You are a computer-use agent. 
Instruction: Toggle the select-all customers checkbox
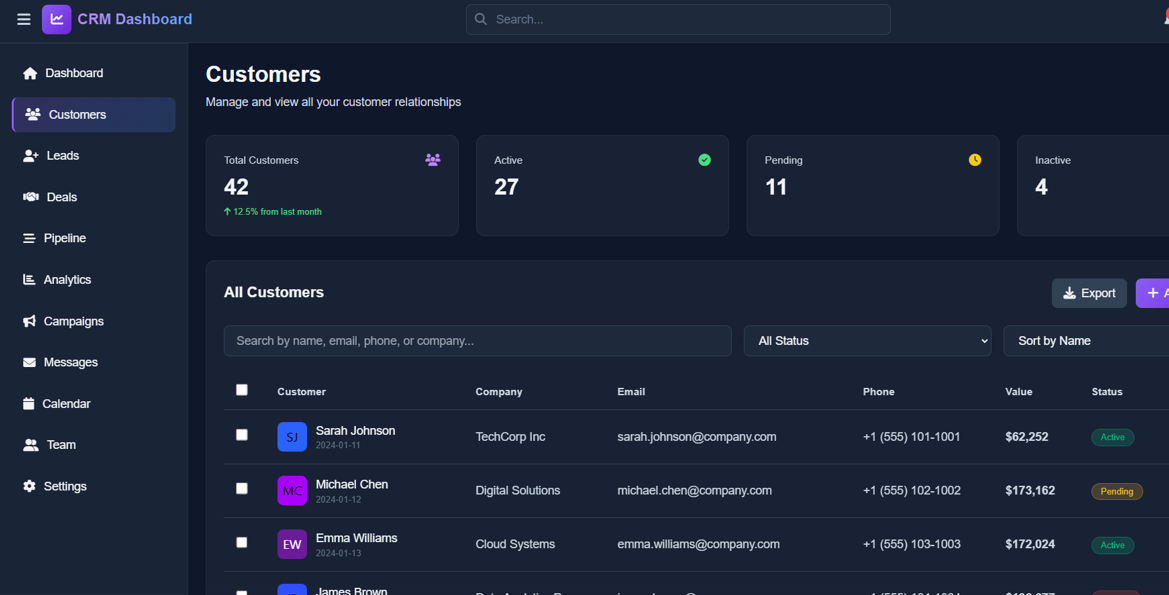coord(242,390)
